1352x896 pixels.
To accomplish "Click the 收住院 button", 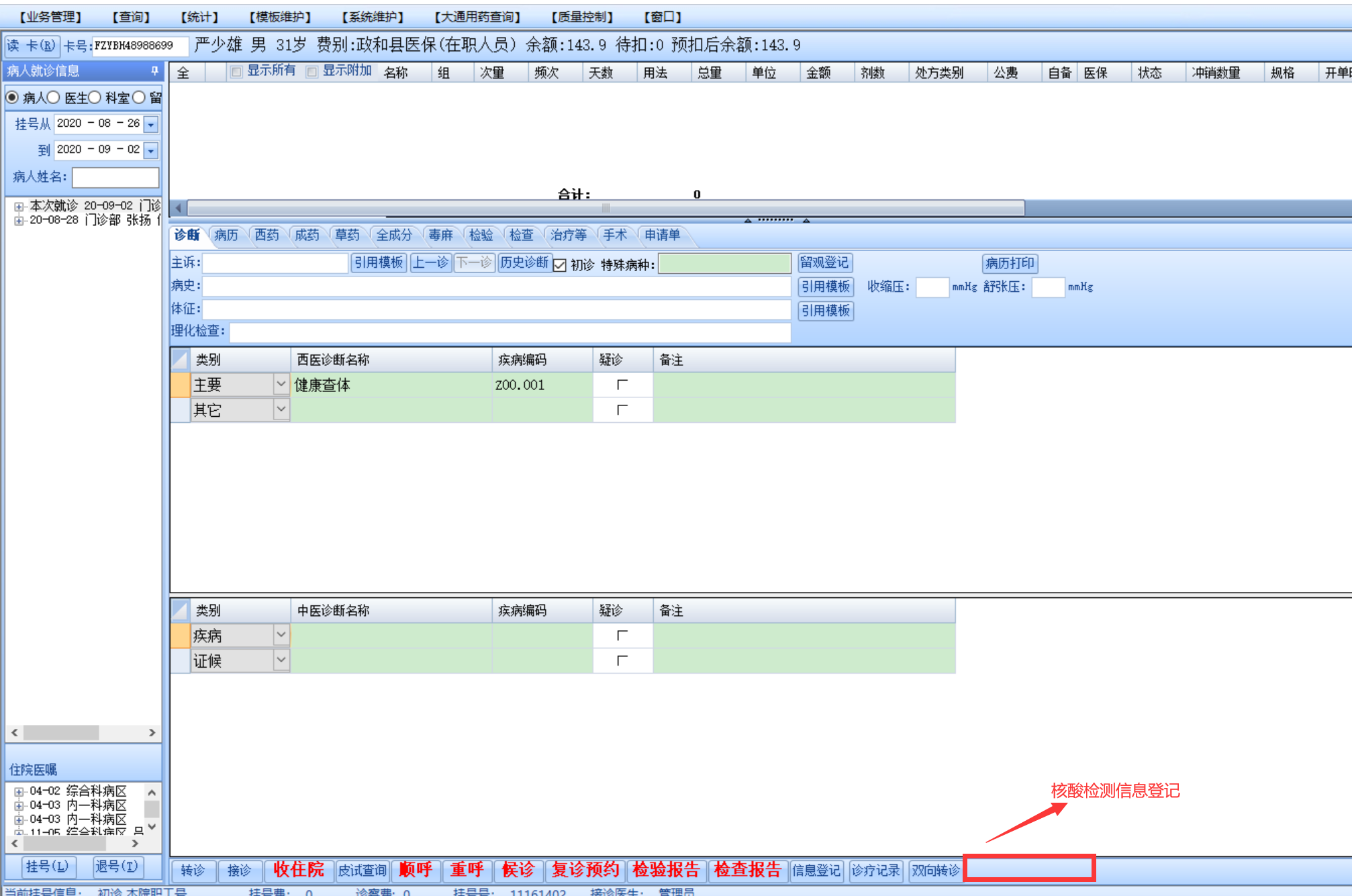I will (298, 870).
